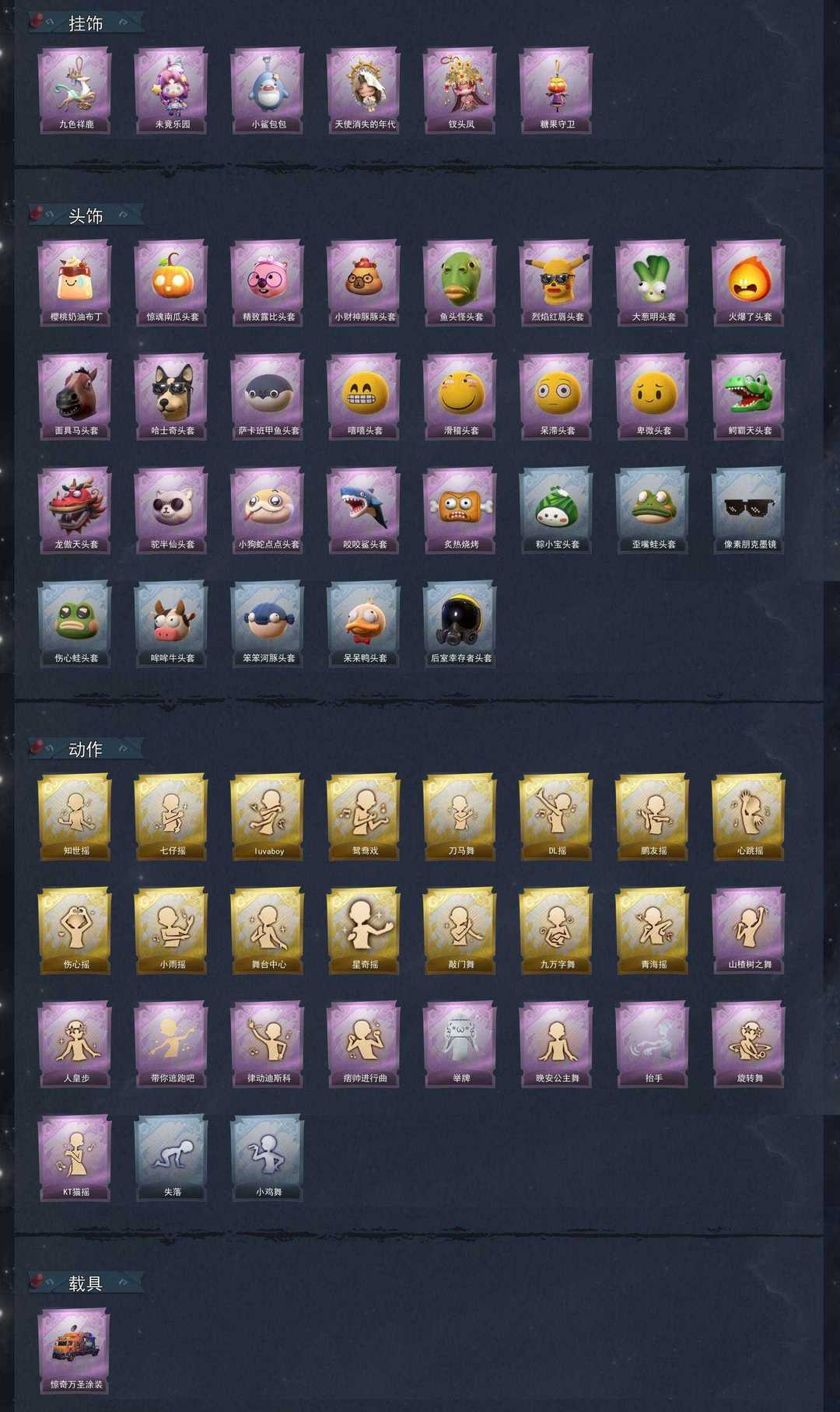The width and height of the screenshot is (840, 1412).
Task: Open the 惊奇万圣涂装 vehicle skin
Action: click(75, 1351)
